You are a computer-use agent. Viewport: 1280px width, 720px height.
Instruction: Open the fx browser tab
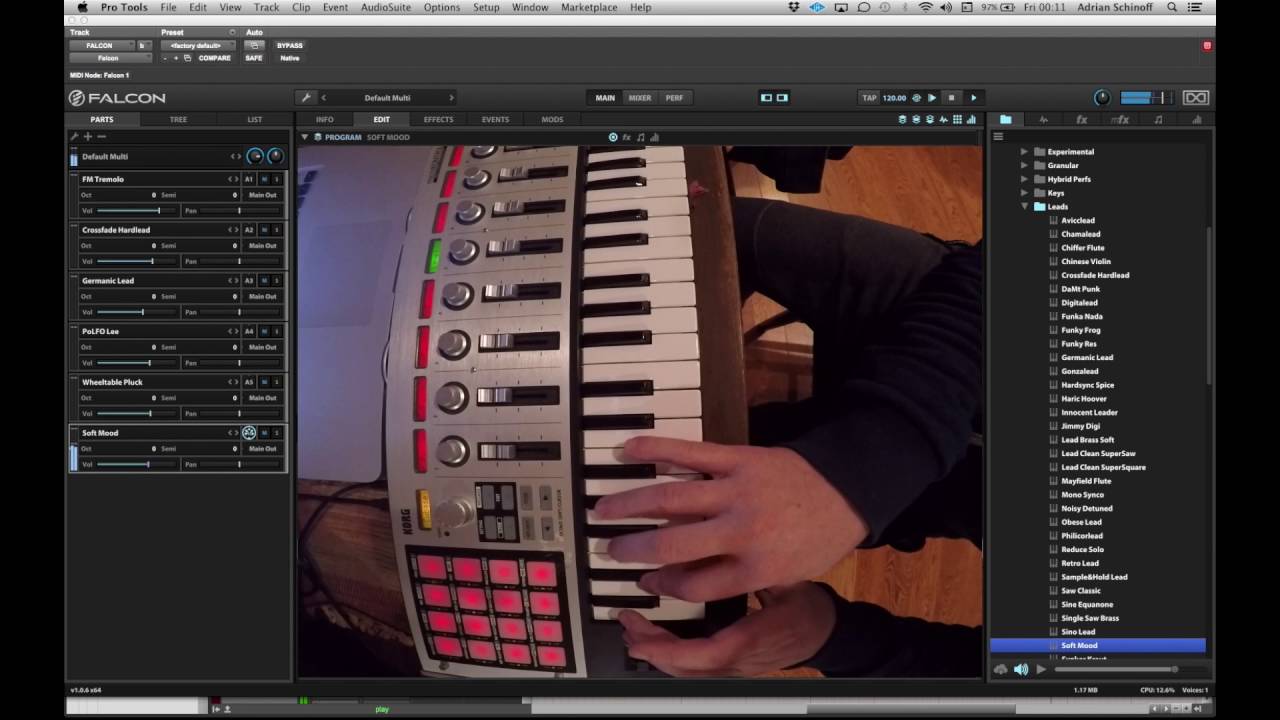[1081, 119]
